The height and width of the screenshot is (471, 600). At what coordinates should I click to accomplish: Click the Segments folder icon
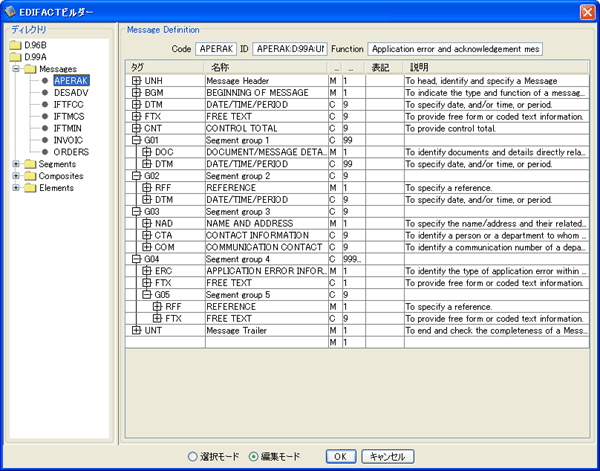[30, 164]
